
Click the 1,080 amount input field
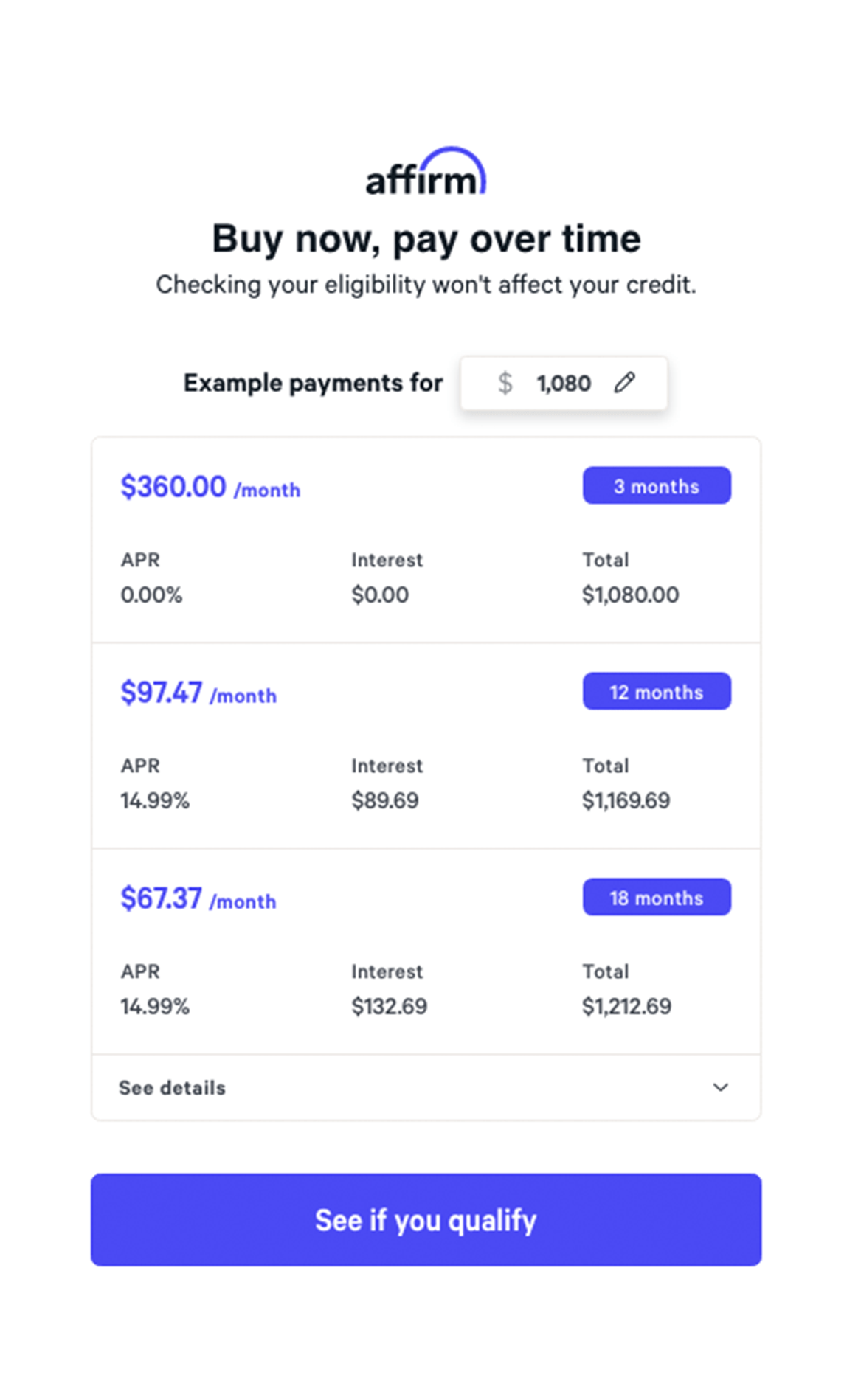coord(564,383)
